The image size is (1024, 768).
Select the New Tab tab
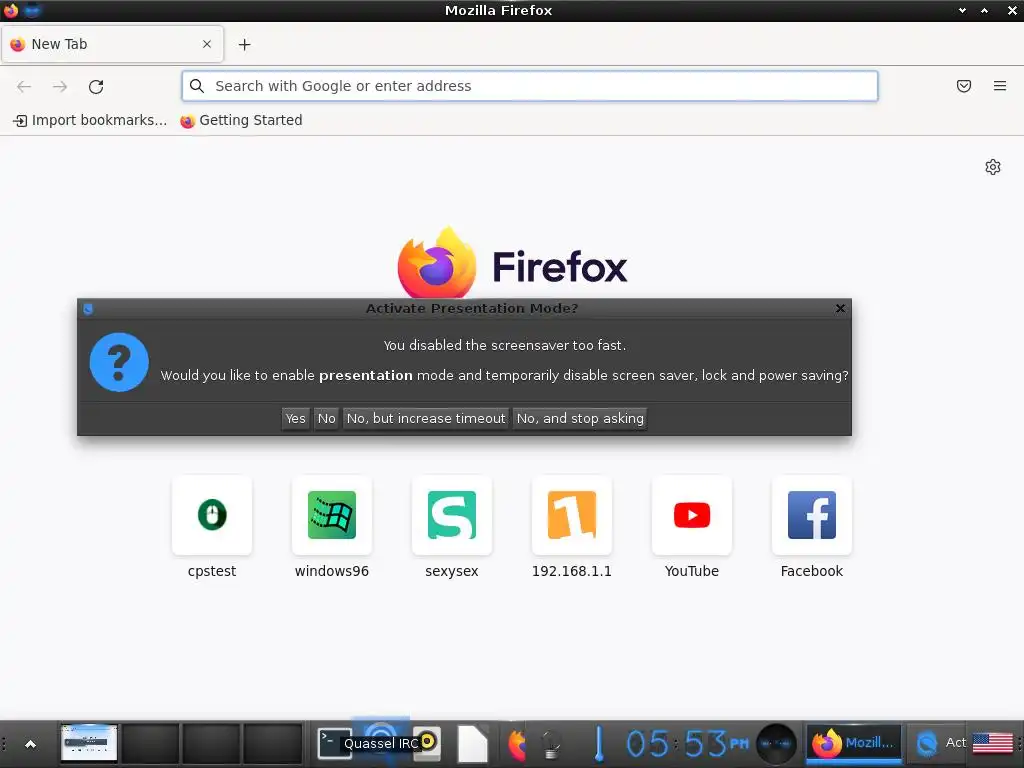click(x=112, y=44)
